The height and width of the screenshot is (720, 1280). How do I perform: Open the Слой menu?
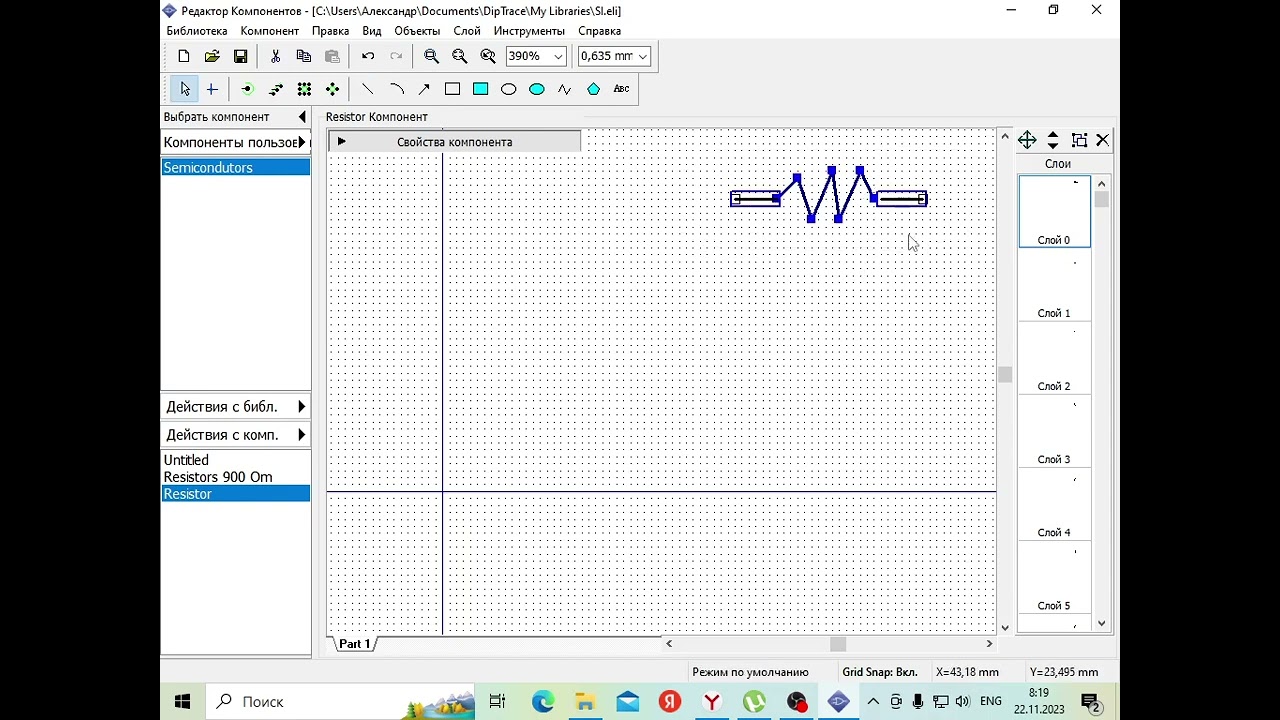pyautogui.click(x=467, y=31)
